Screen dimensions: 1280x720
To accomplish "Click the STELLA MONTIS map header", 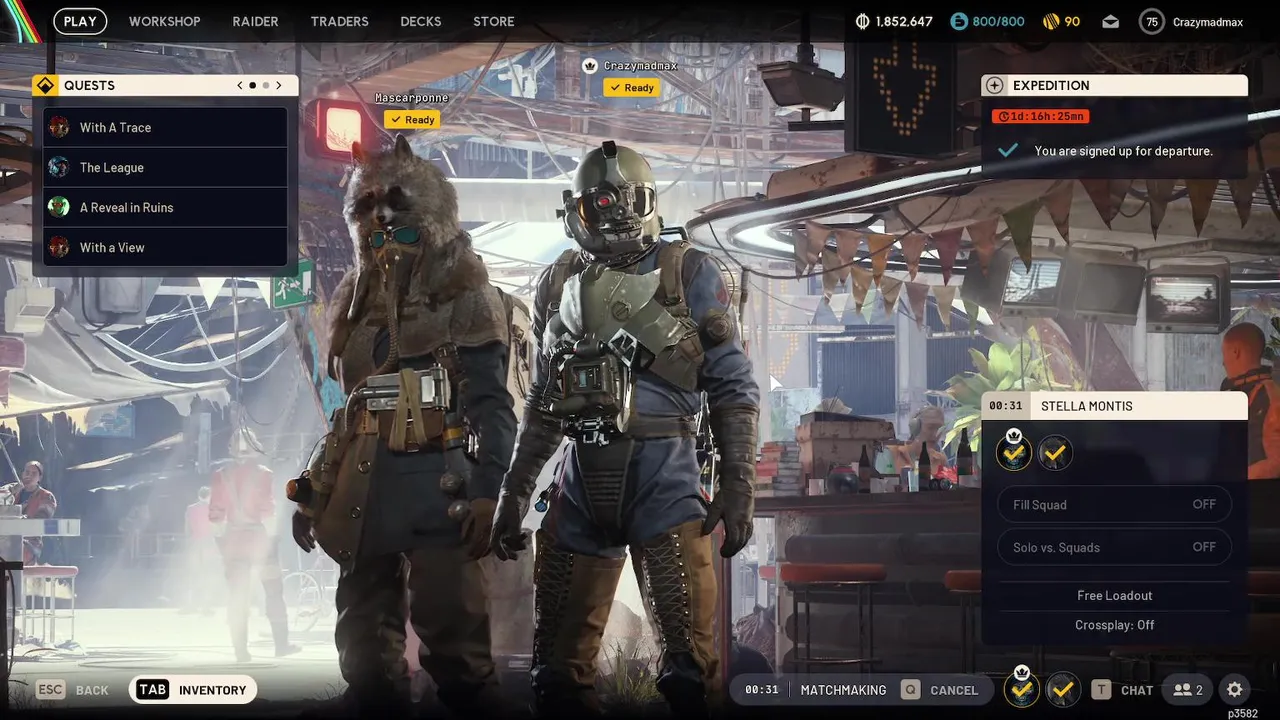I will (1087, 406).
